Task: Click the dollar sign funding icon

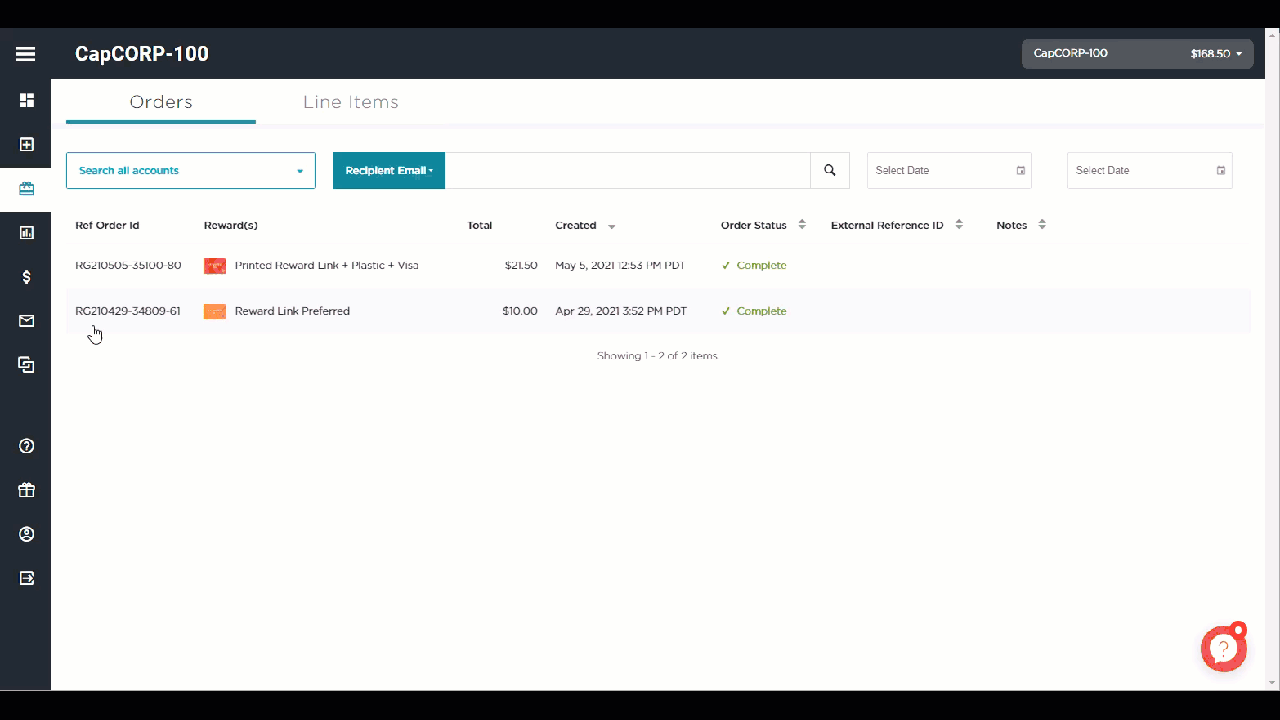Action: [x=26, y=277]
